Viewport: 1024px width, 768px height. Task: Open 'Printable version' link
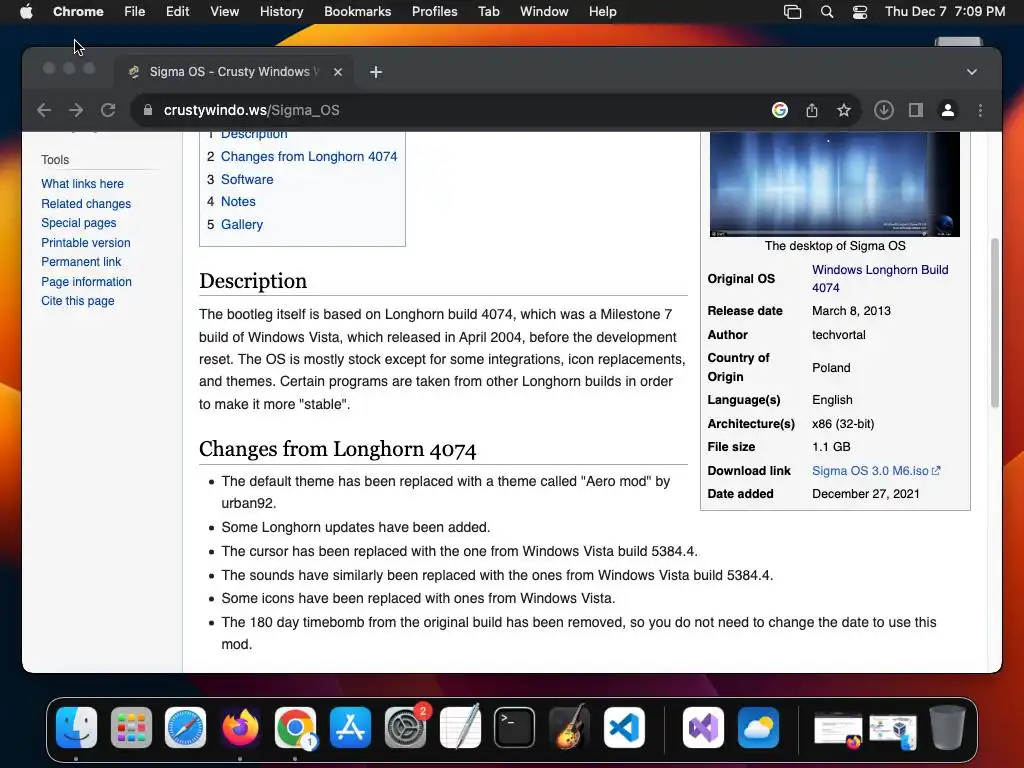click(86, 242)
